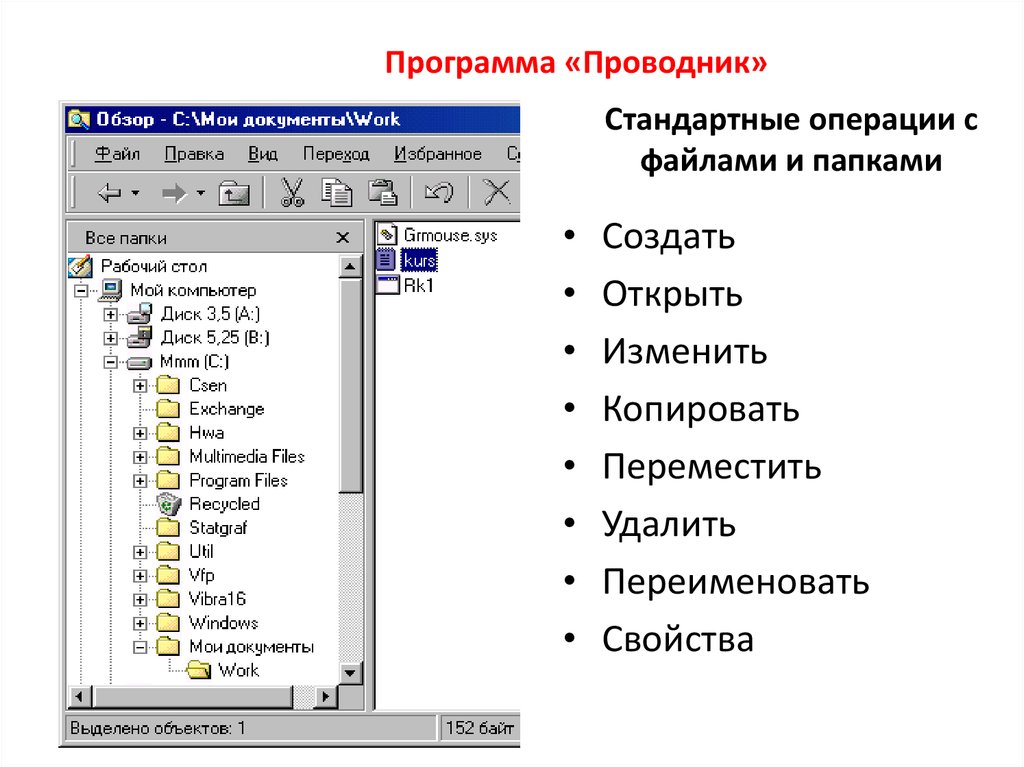
Task: Click the Exchange folder icon
Action: [x=168, y=409]
